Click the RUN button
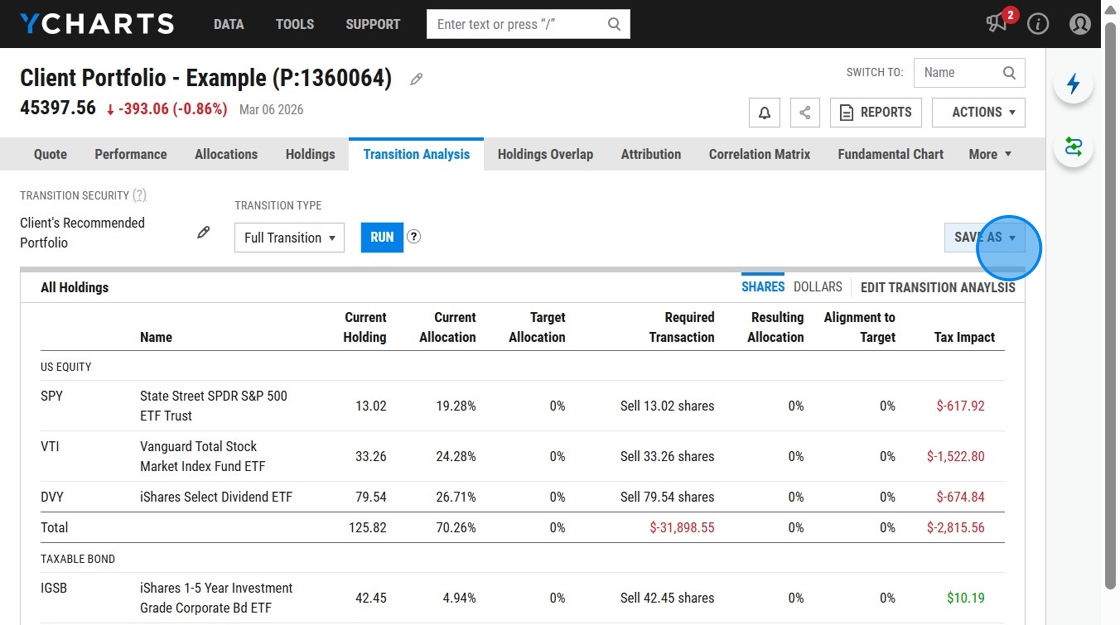The width and height of the screenshot is (1120, 625). pos(382,237)
